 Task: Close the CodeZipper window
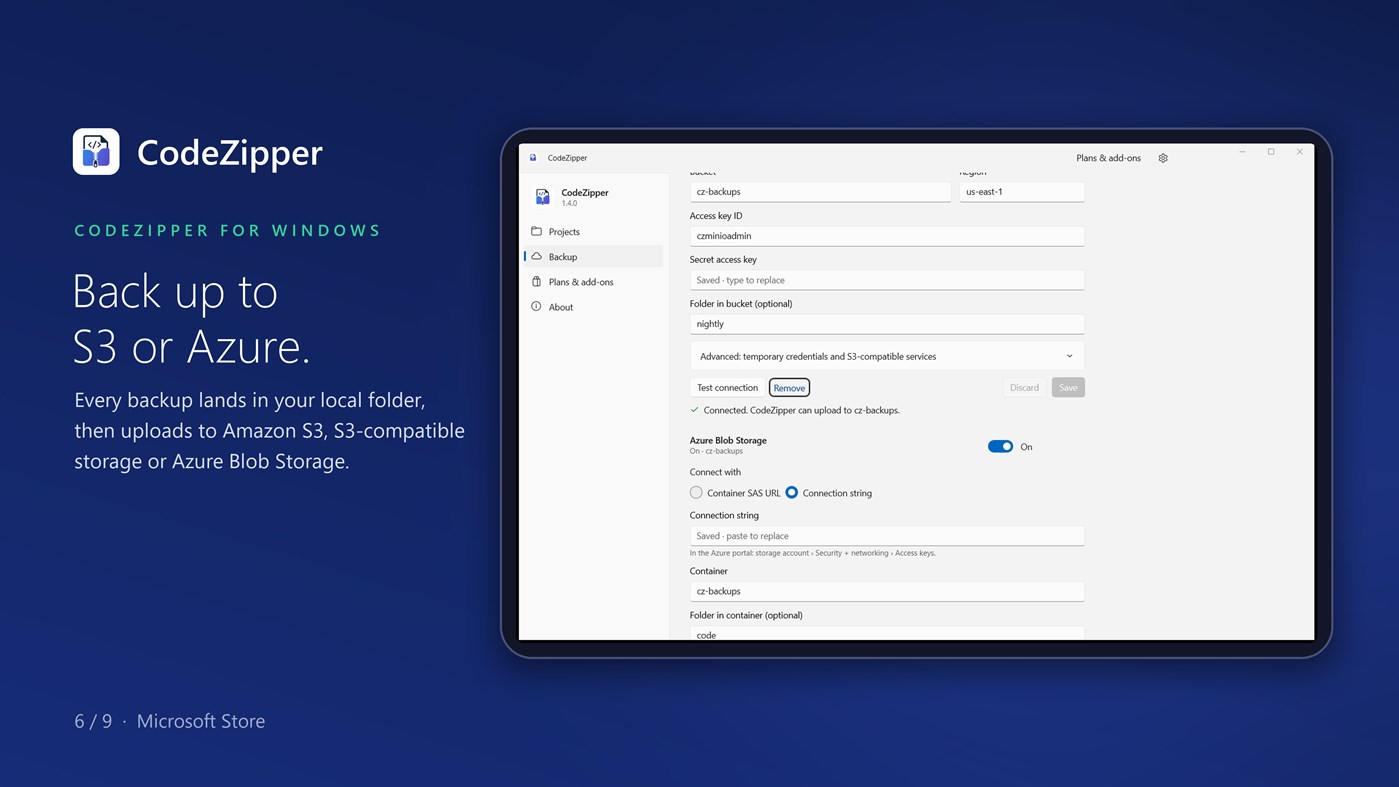coord(1300,152)
